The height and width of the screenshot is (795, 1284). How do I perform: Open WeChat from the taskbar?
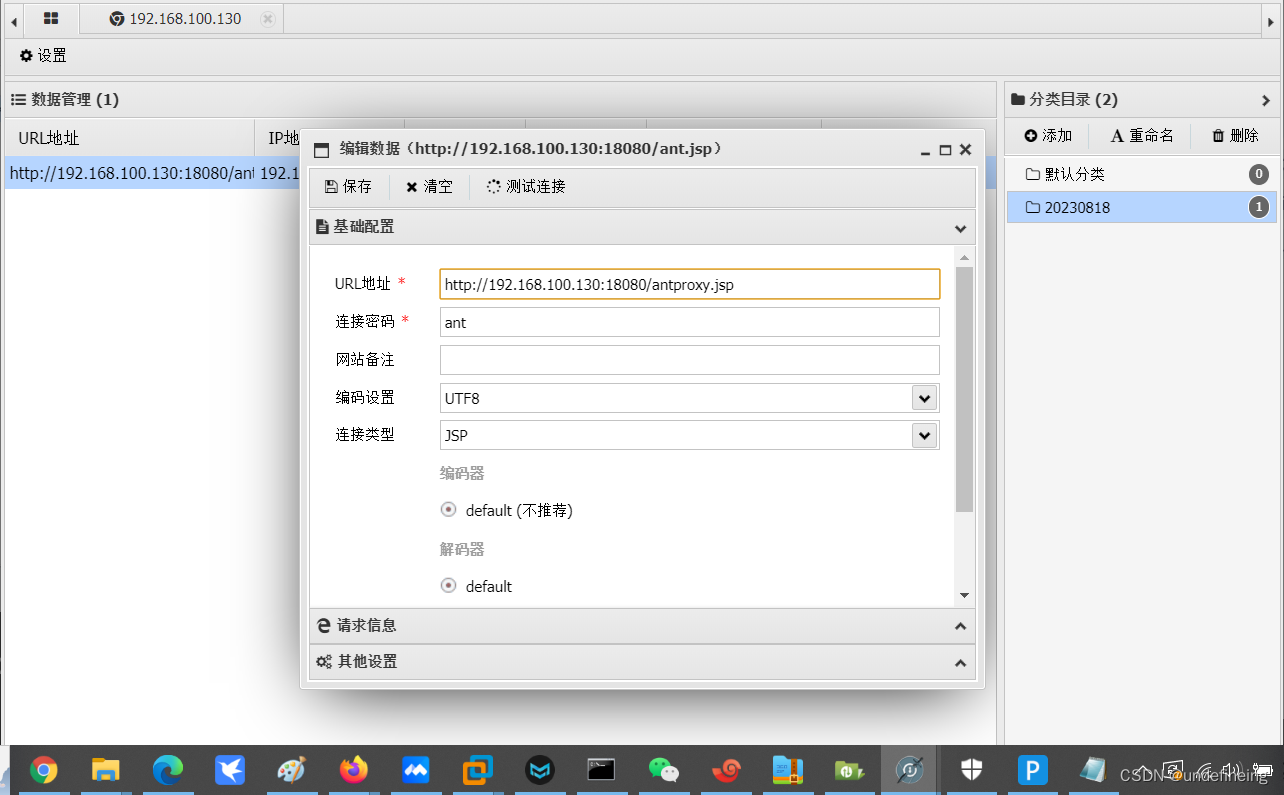point(663,770)
